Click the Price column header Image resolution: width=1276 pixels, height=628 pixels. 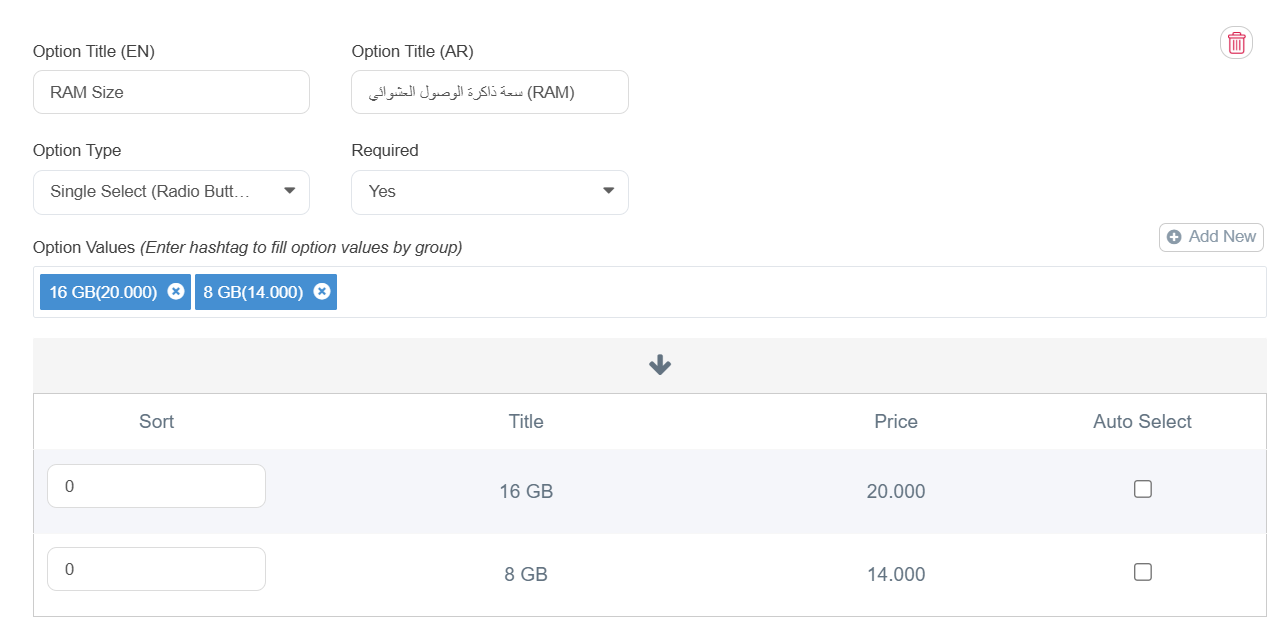896,421
